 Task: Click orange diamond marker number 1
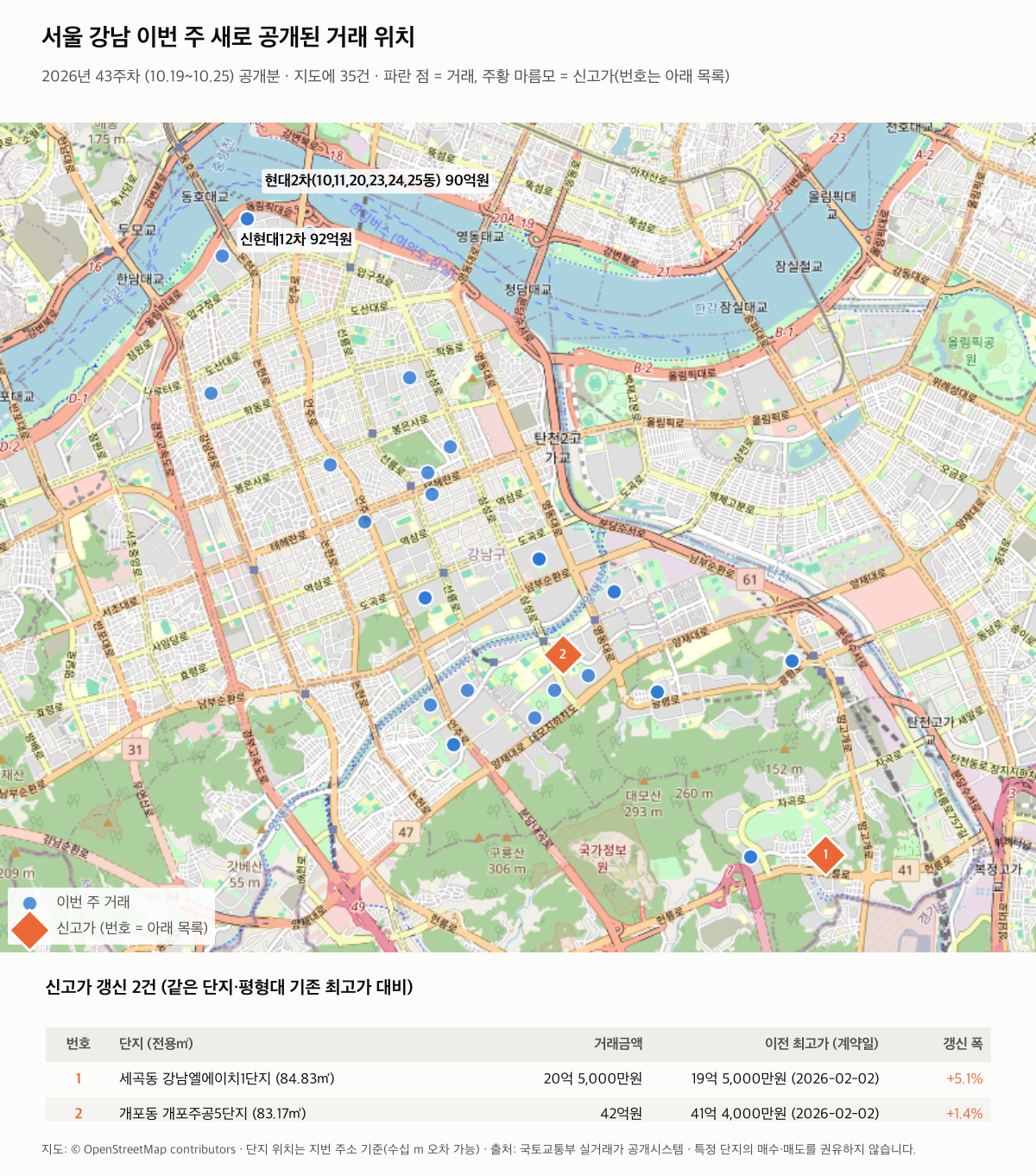[825, 855]
